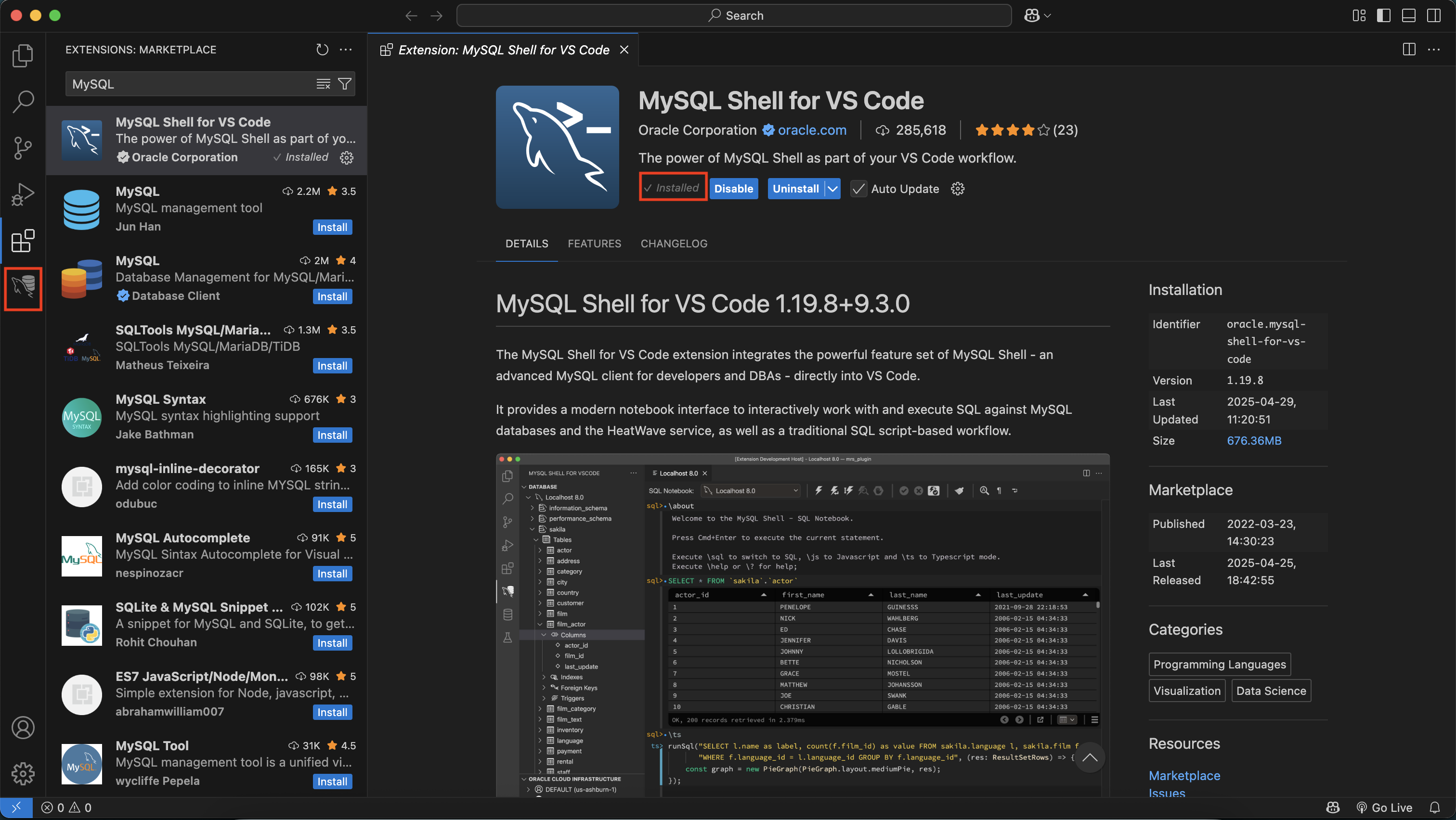The image size is (1456, 820).
Task: Switch to the FEATURES tab
Action: pos(594,243)
